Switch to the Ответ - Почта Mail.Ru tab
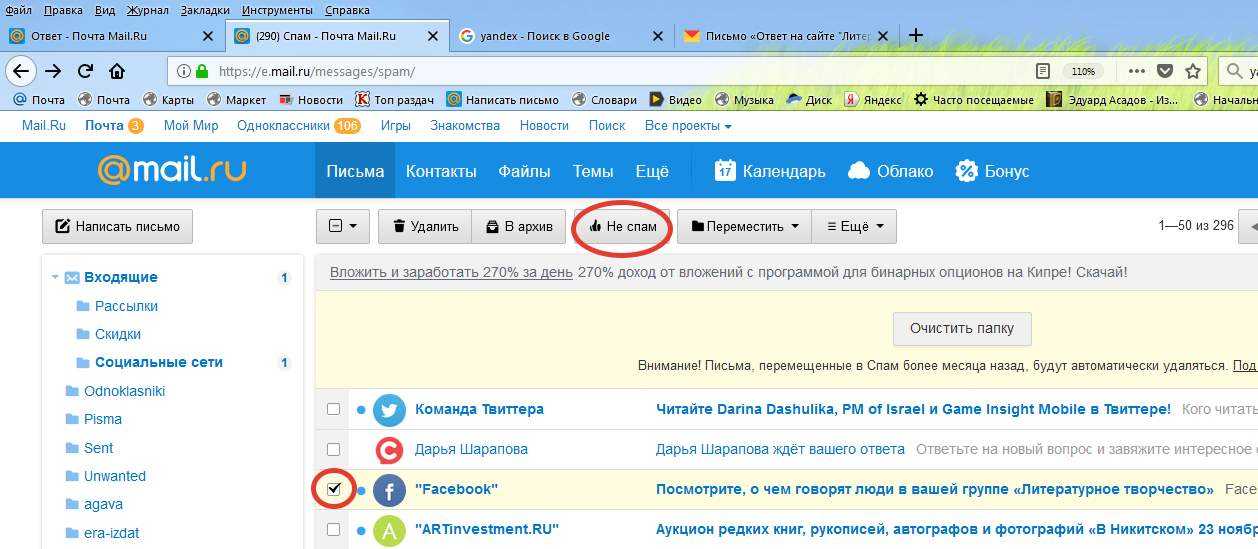1258x549 pixels. pyautogui.click(x=110, y=35)
